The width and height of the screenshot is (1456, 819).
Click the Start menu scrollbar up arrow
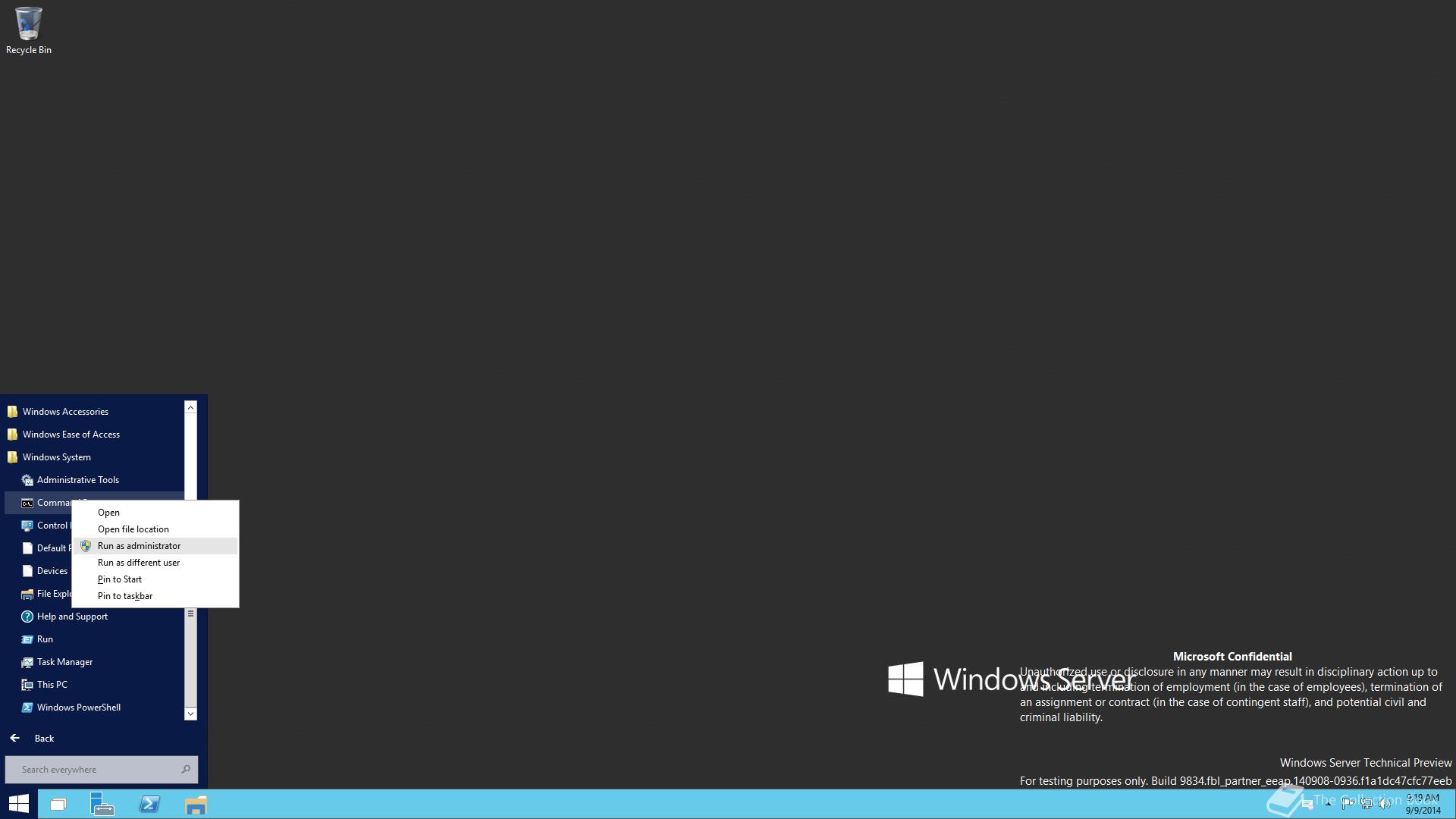click(191, 407)
